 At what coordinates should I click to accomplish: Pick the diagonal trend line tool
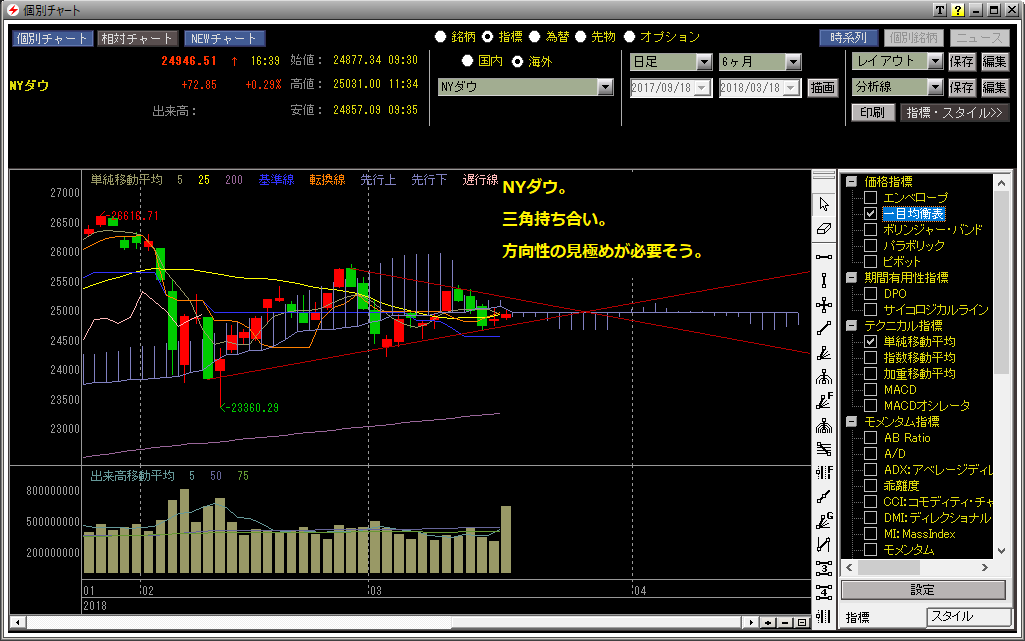coord(824,329)
